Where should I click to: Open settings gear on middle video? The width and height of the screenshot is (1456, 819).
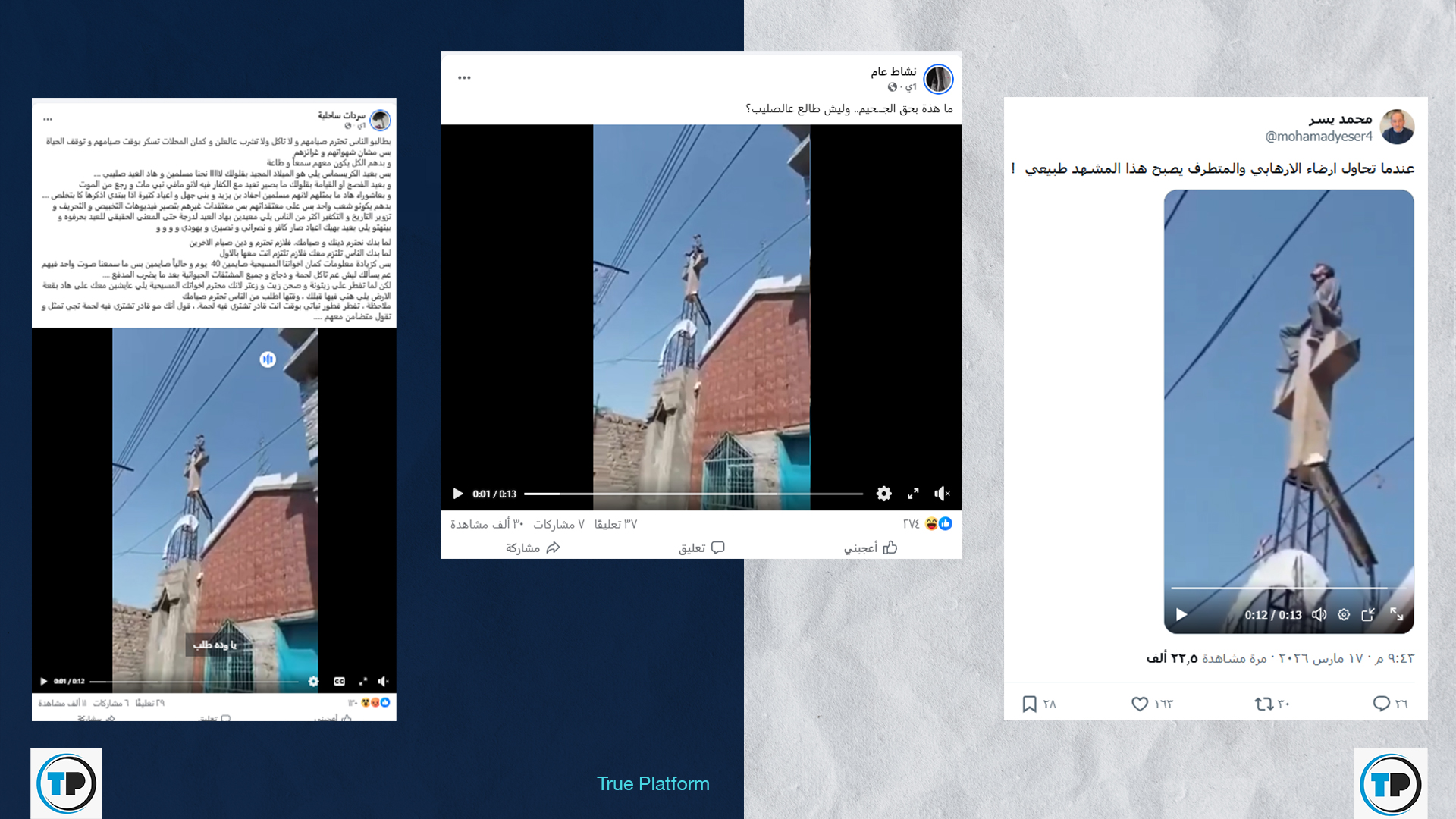[883, 494]
